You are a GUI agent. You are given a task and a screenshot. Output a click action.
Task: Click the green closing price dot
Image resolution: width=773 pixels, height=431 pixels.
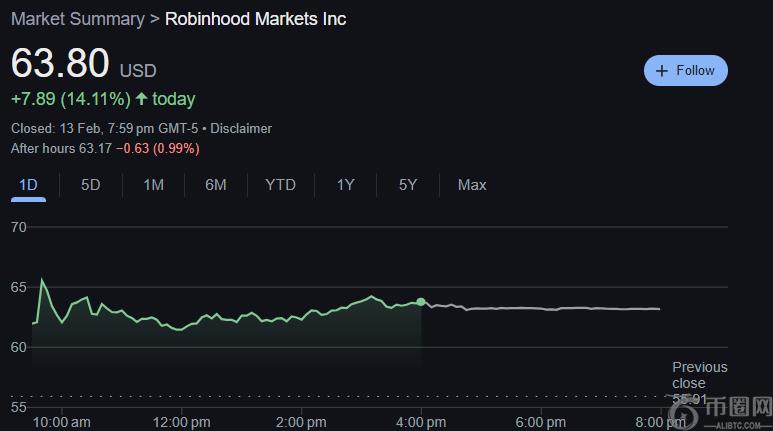click(421, 301)
